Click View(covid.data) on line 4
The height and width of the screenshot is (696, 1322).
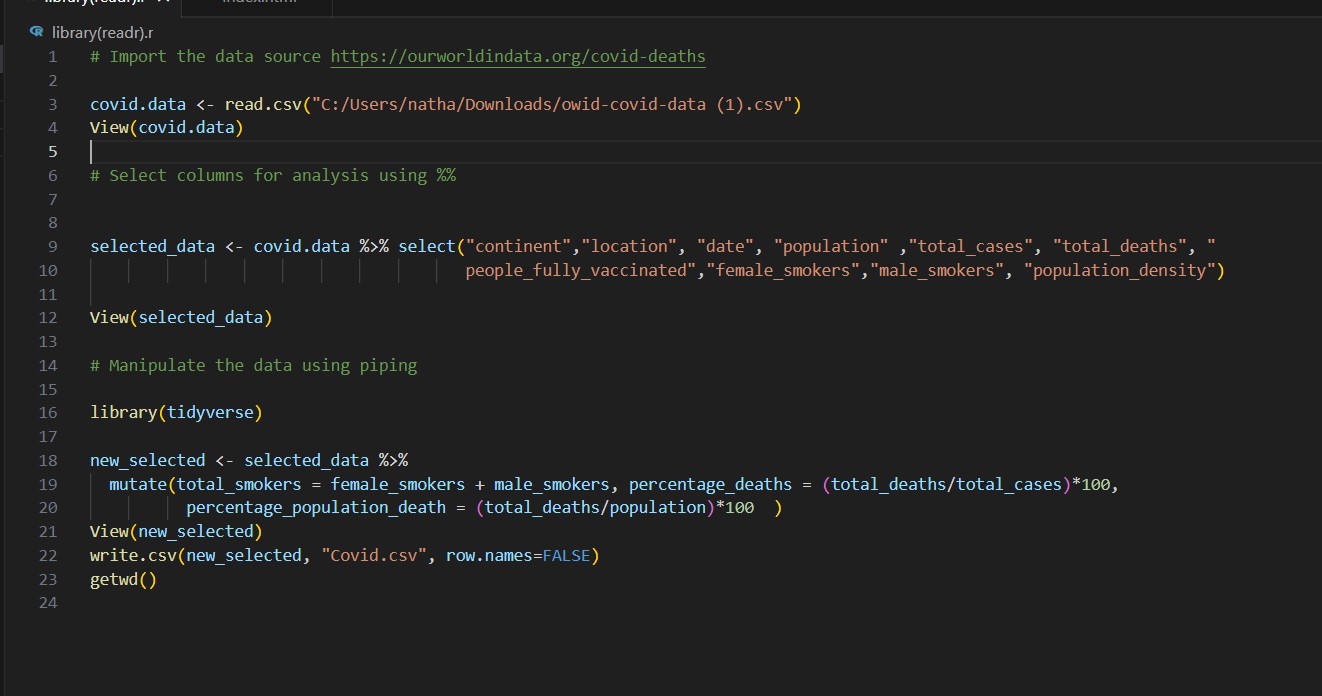click(x=166, y=127)
